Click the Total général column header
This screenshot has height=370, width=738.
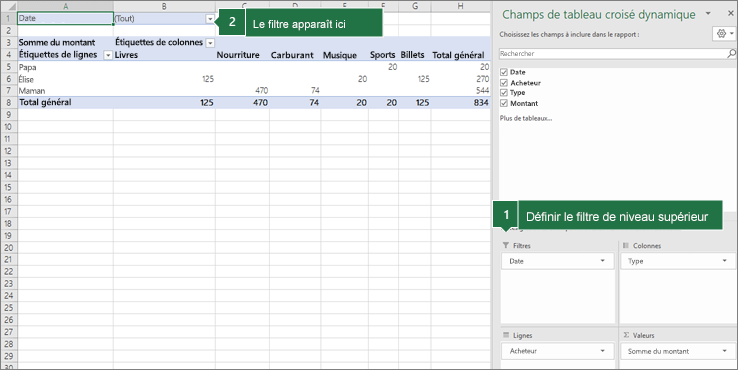coord(458,55)
